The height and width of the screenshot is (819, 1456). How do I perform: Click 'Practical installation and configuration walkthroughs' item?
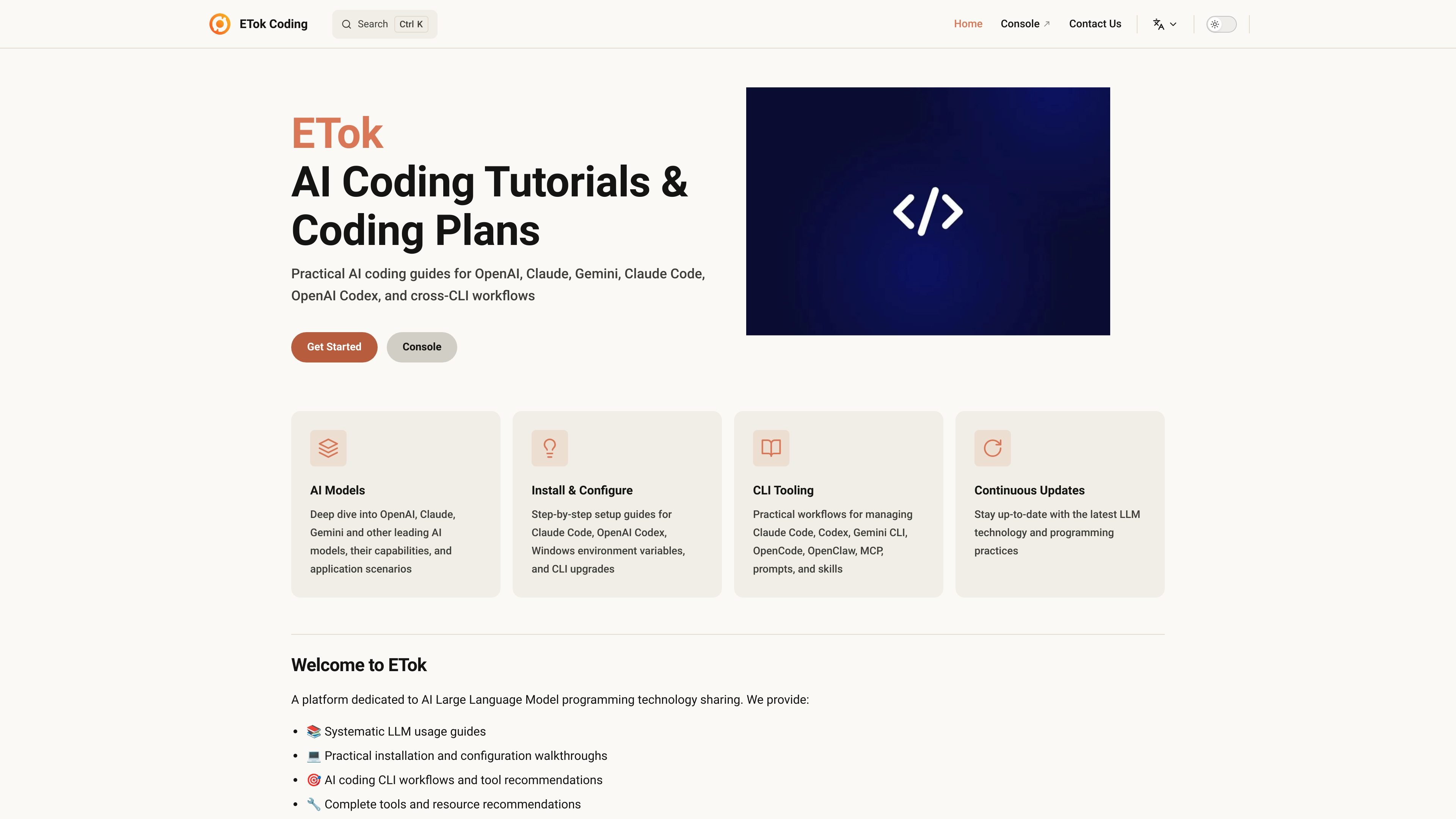(466, 756)
